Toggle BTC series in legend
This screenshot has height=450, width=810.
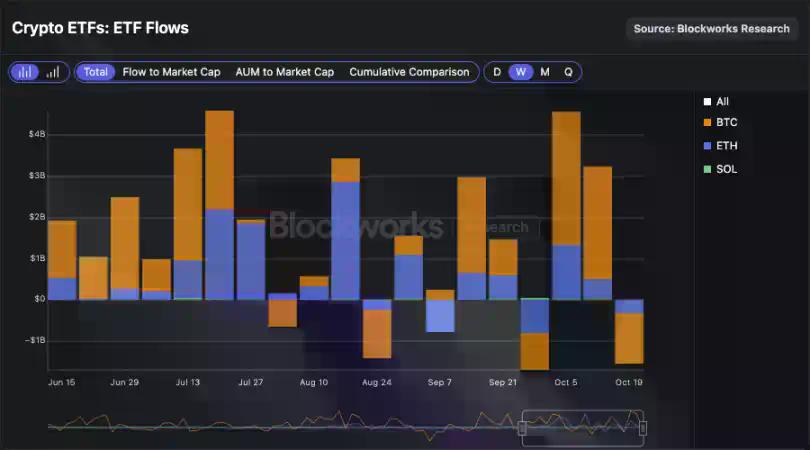point(725,123)
